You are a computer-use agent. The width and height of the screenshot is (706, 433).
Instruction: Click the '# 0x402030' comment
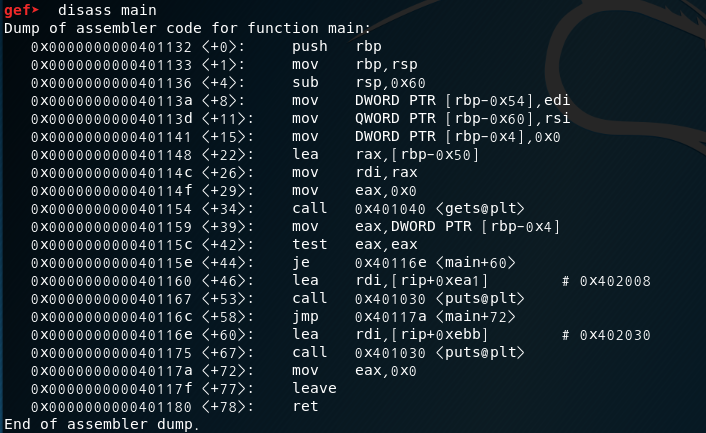606,335
